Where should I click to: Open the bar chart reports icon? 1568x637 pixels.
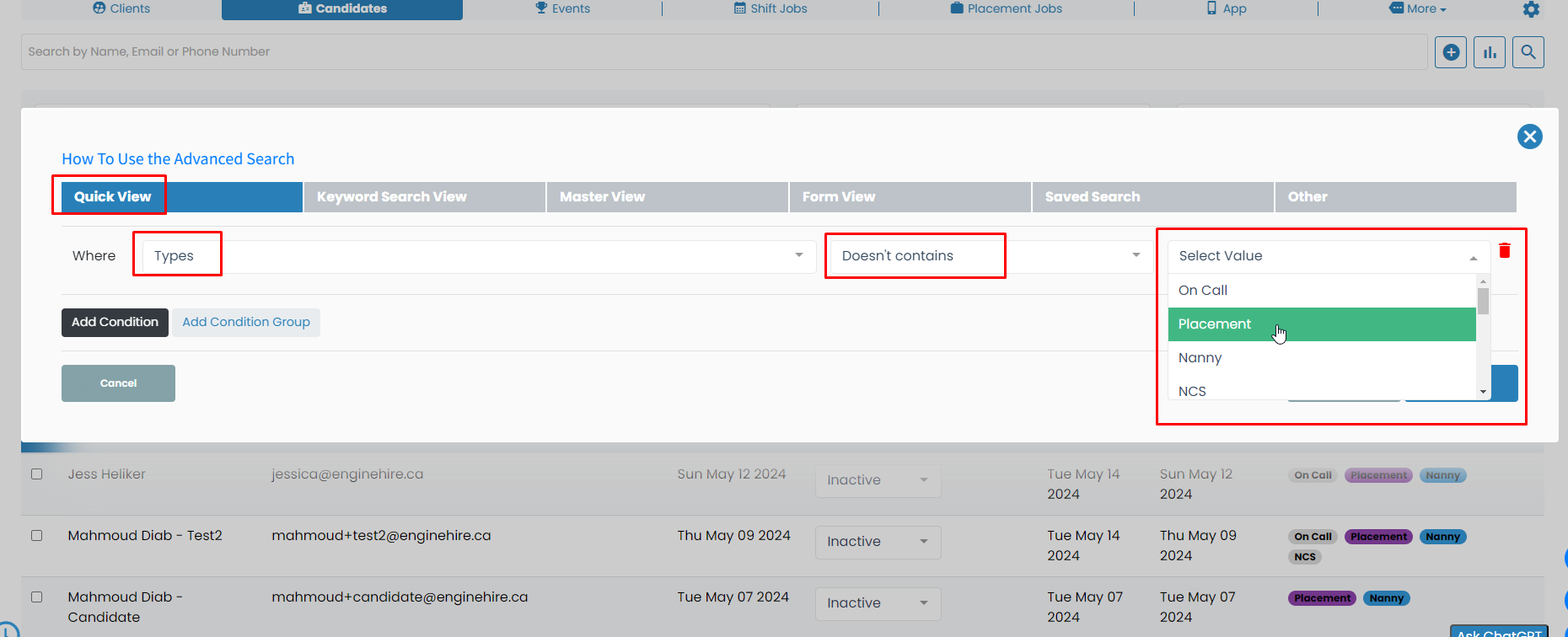click(x=1490, y=52)
